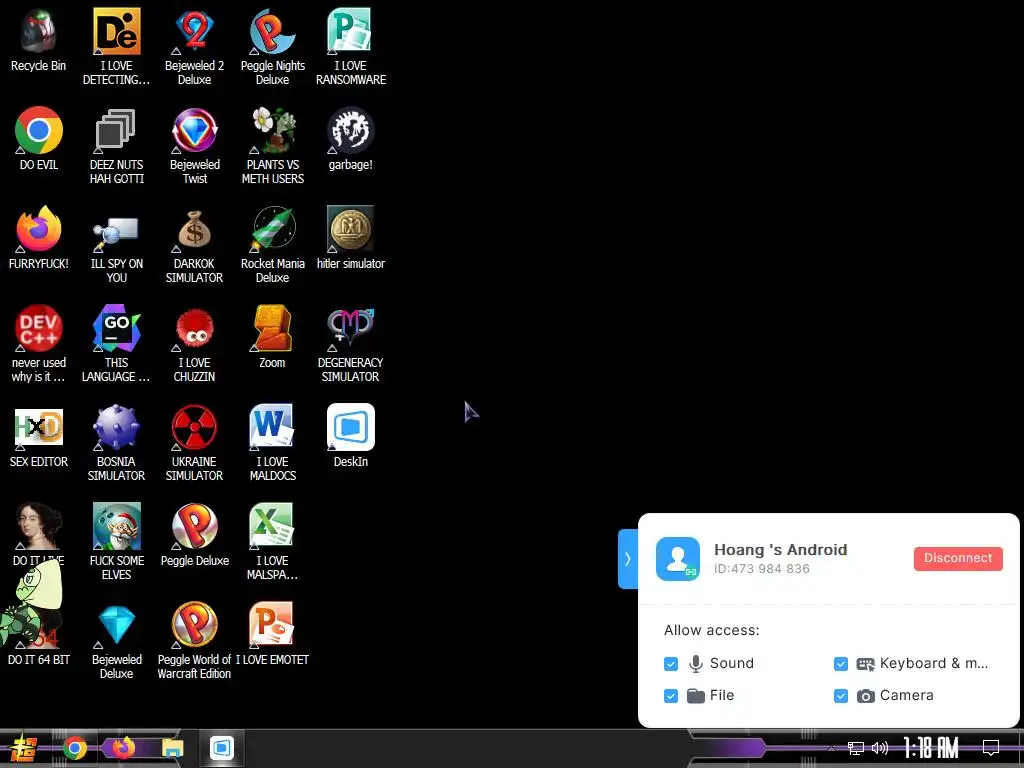Collapse the DeskIn panel with the blue arrow

pyautogui.click(x=628, y=559)
